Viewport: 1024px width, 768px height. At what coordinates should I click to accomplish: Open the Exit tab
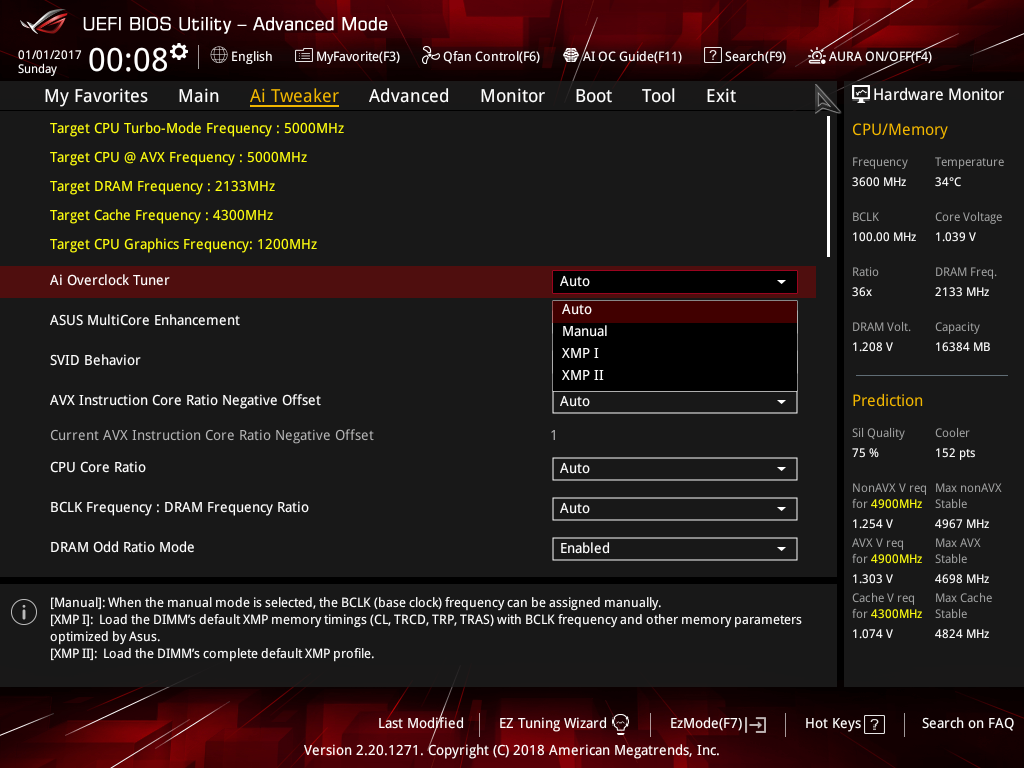point(721,96)
